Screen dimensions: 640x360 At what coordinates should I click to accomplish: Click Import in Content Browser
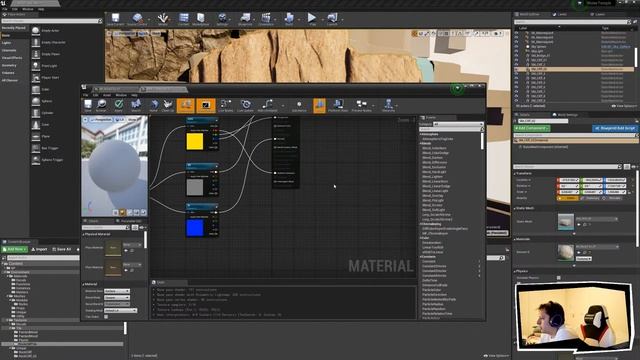point(40,249)
